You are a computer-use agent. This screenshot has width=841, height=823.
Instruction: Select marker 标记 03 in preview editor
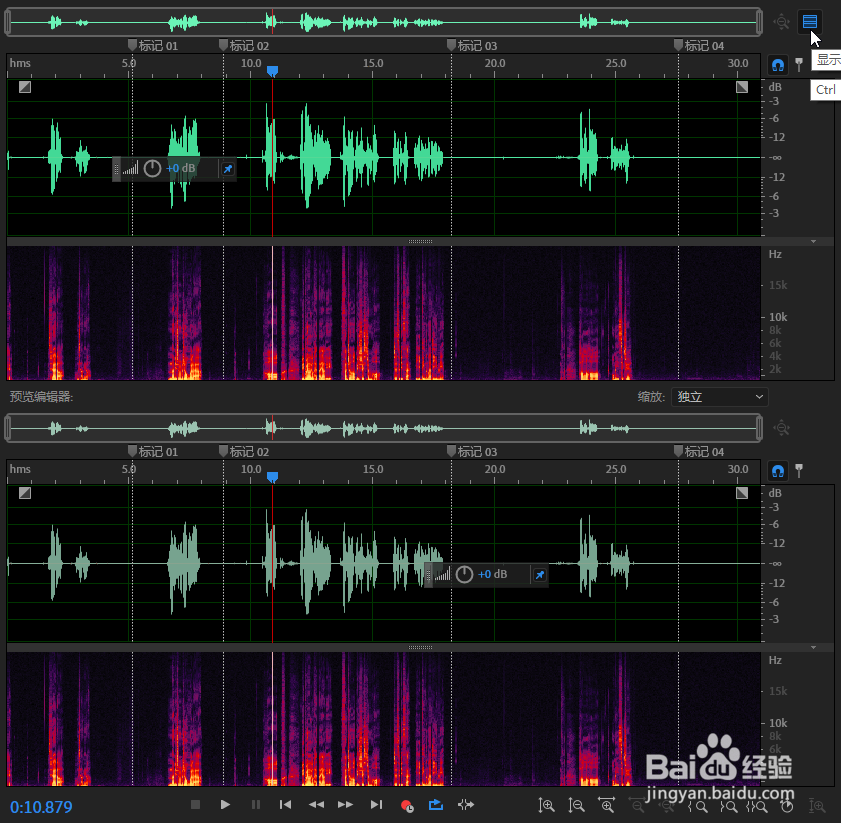pyautogui.click(x=472, y=452)
